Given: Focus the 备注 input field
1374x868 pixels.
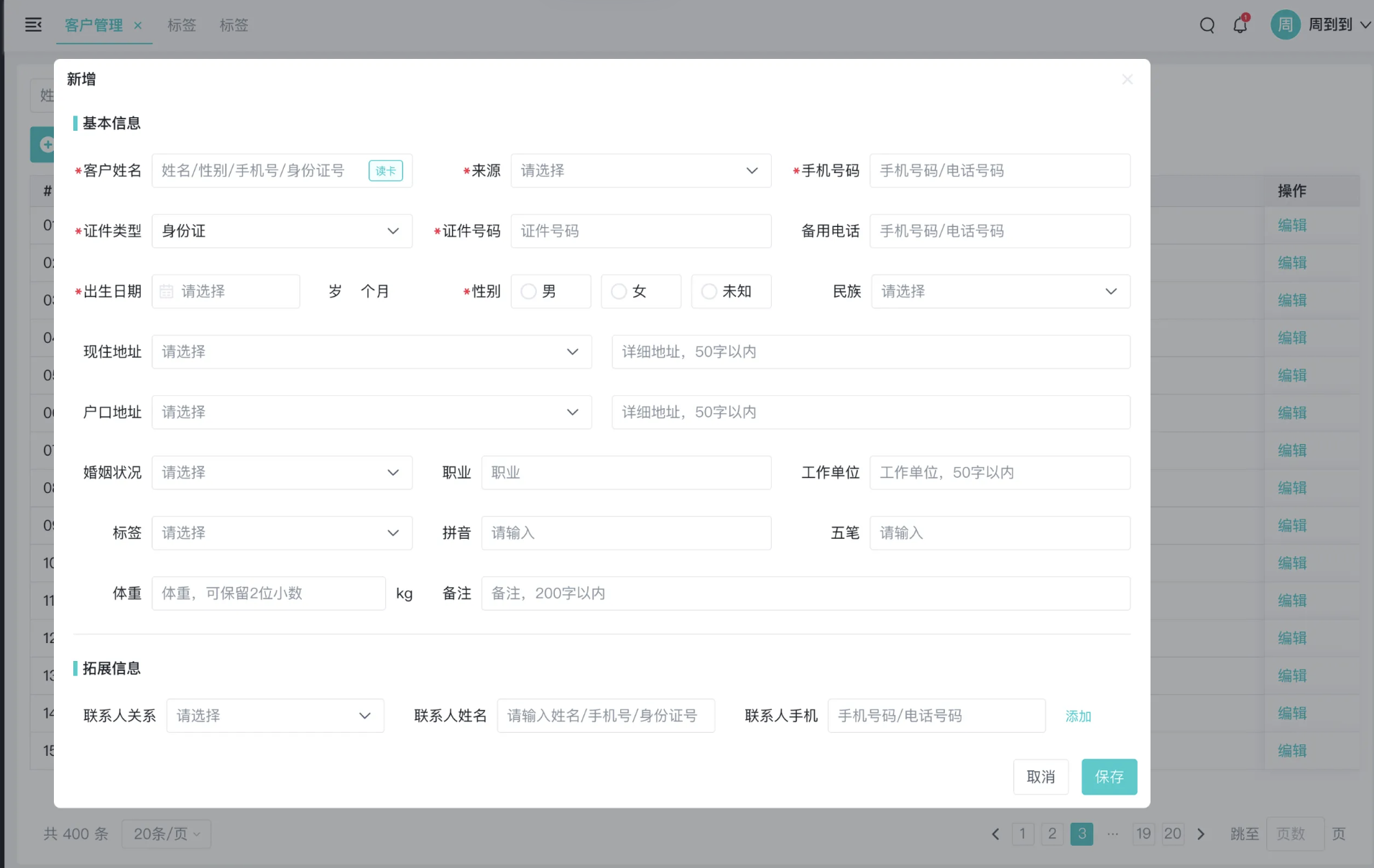Looking at the screenshot, I should pyautogui.click(x=806, y=593).
